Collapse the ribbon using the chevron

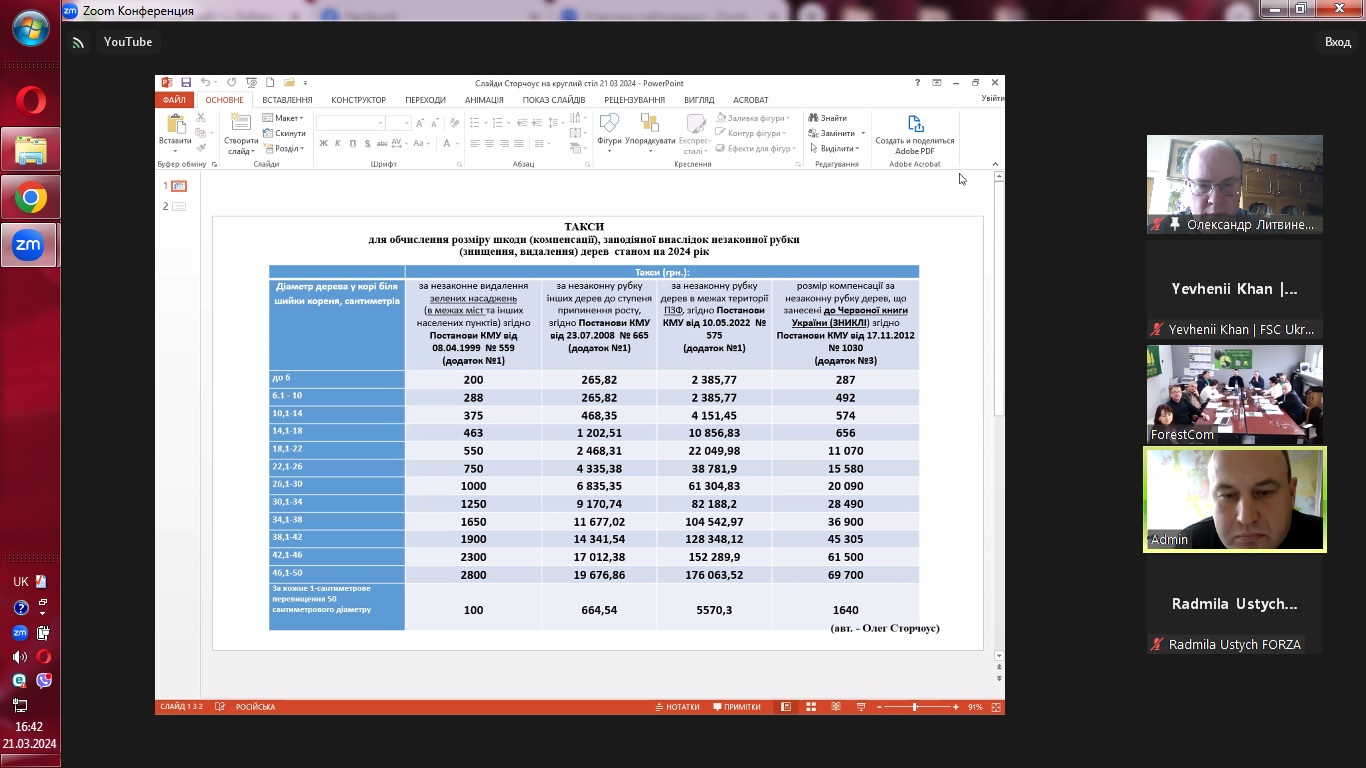pos(995,164)
